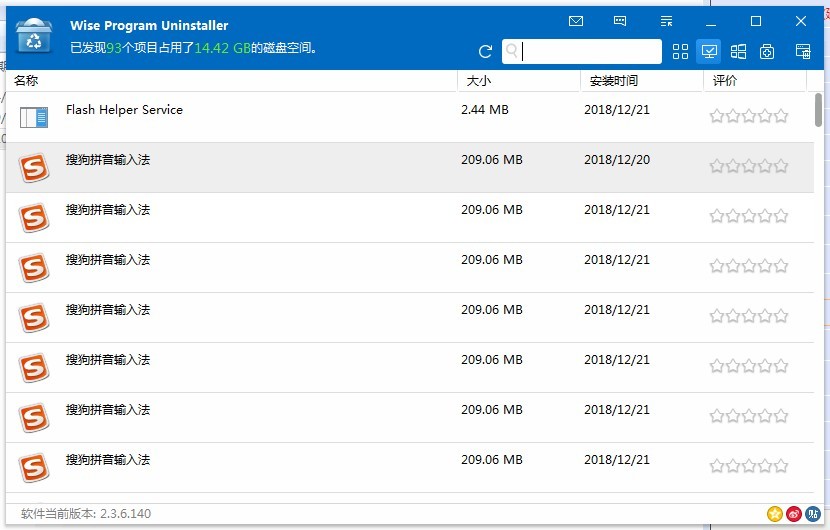Refresh the installed programs list
The width and height of the screenshot is (830, 530).
(485, 51)
